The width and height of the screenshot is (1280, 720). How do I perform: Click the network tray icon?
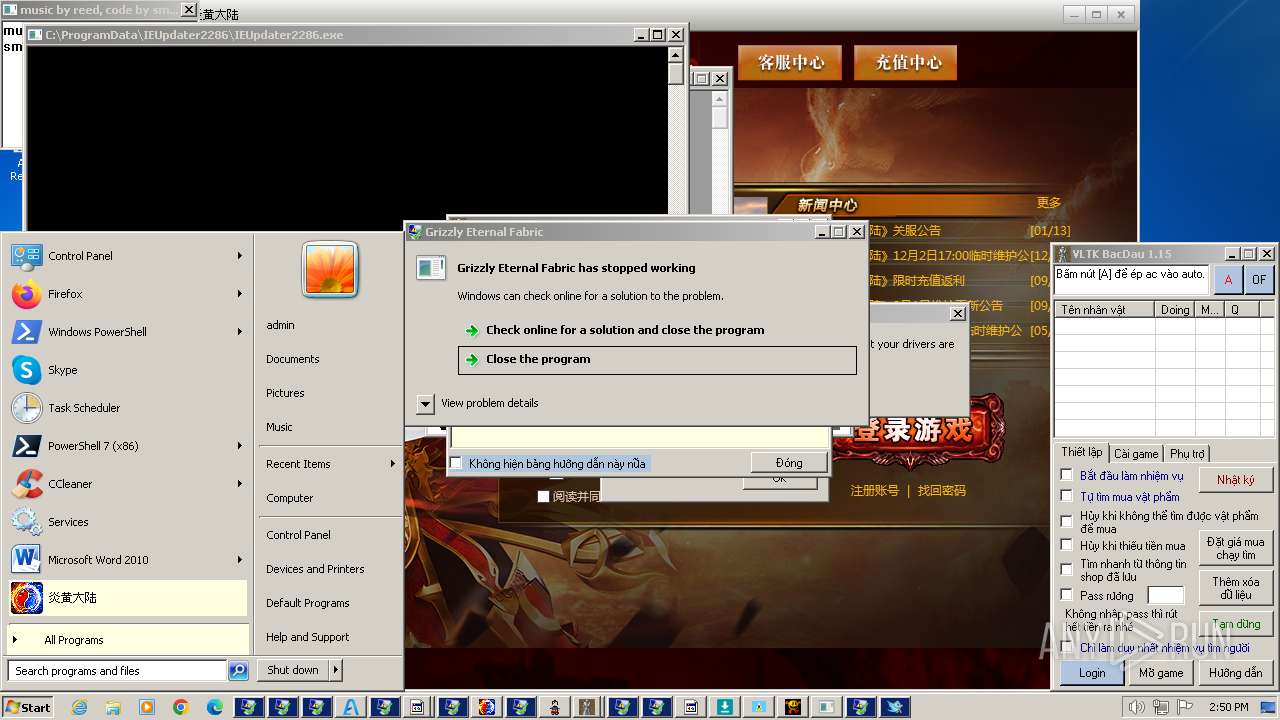1160,708
